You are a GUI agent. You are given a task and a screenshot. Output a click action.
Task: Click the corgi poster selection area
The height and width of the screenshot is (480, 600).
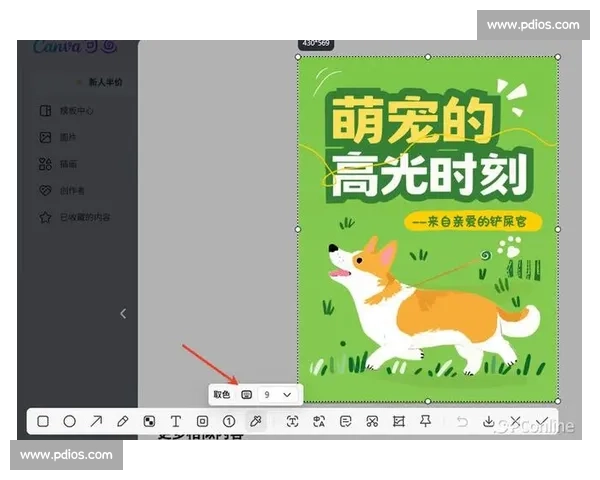[x=428, y=229]
